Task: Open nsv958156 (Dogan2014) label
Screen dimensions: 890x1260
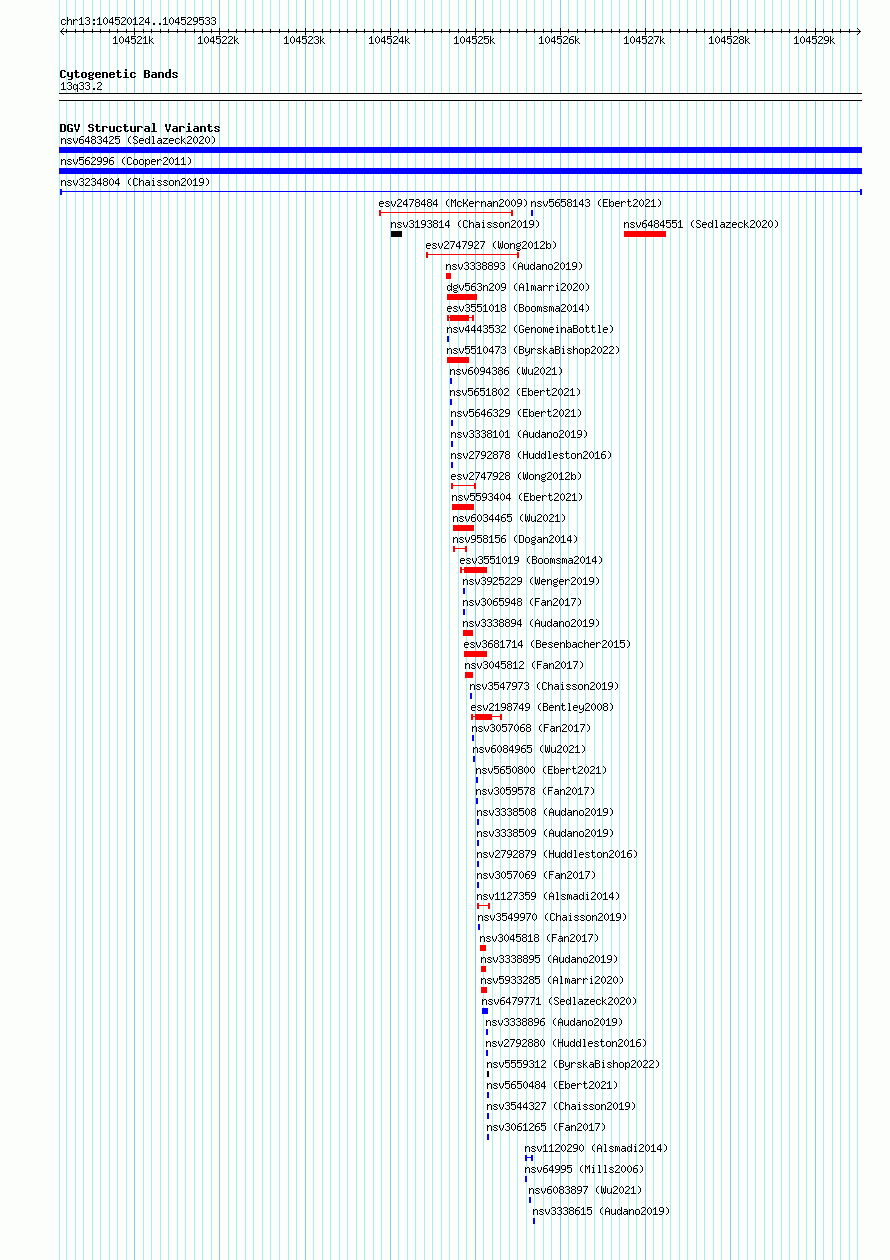Action: click(515, 539)
